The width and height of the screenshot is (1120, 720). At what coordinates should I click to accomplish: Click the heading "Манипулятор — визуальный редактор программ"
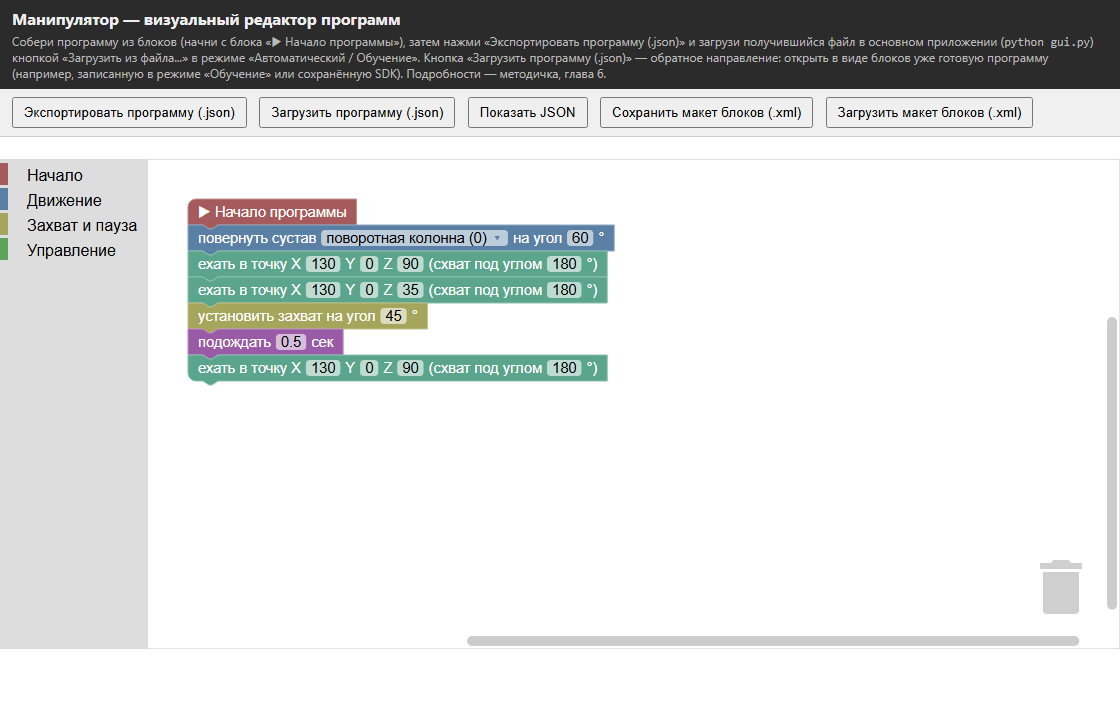(x=206, y=20)
